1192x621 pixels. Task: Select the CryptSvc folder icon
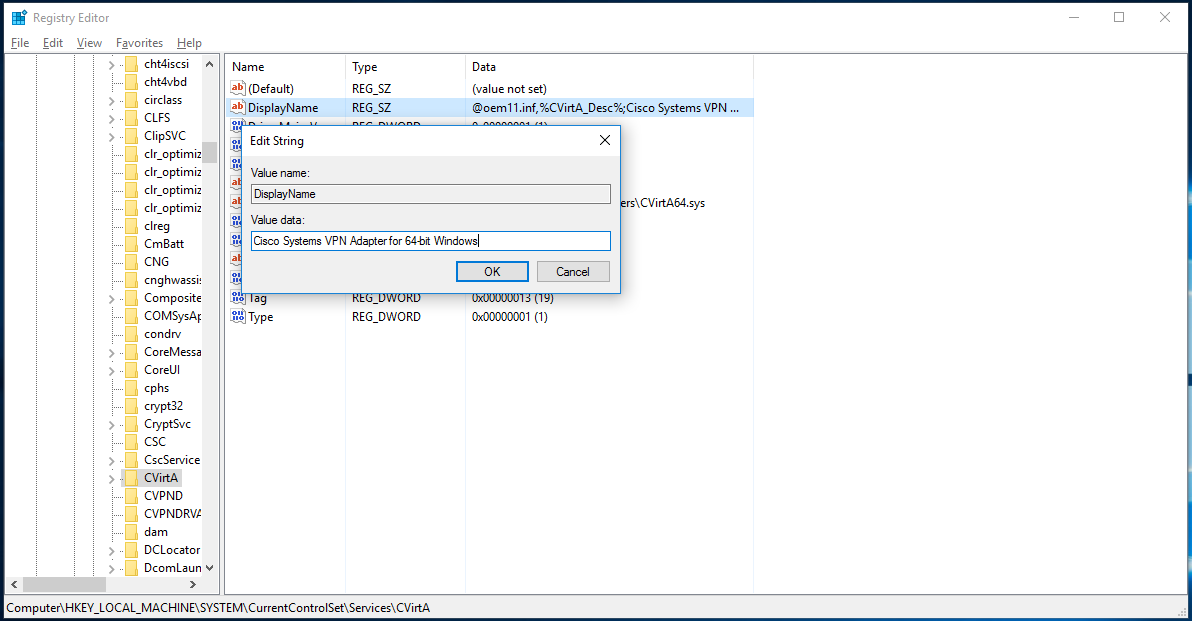click(x=132, y=424)
